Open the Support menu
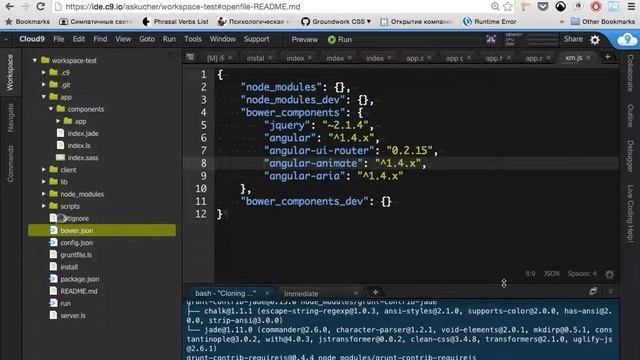 point(256,39)
